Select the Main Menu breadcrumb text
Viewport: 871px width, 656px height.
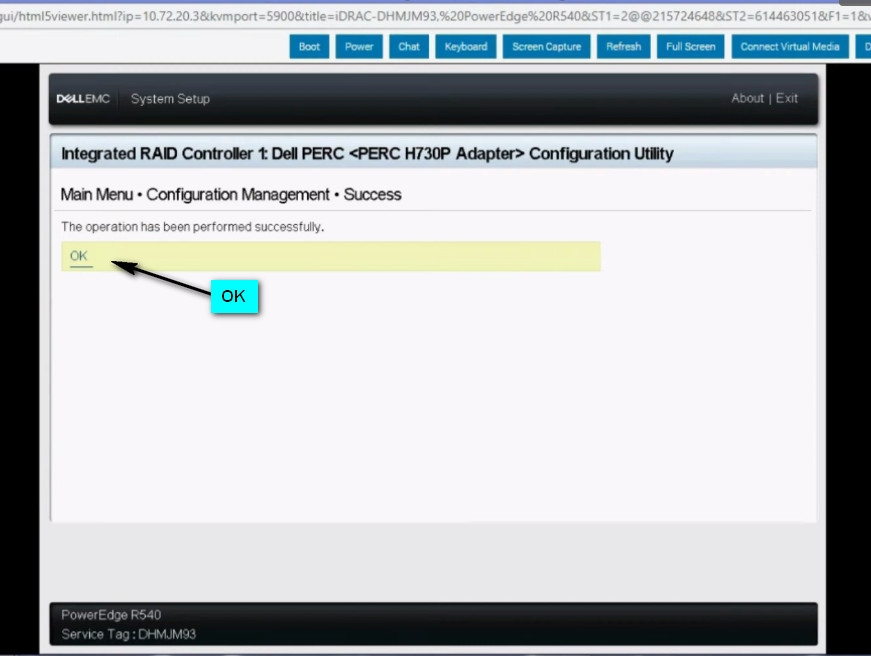(97, 194)
